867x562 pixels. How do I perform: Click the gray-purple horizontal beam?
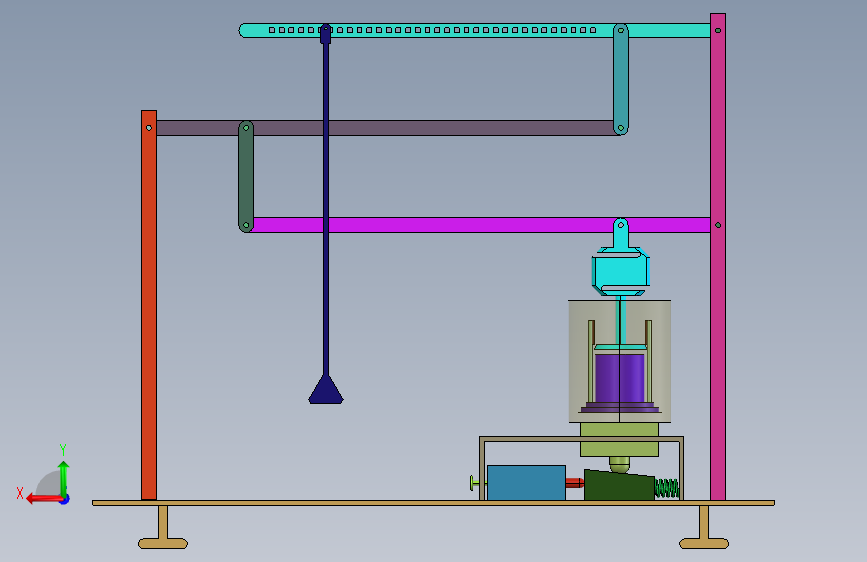click(387, 128)
